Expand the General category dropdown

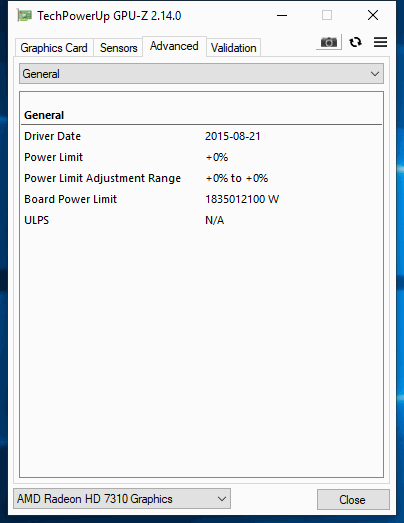pos(201,74)
